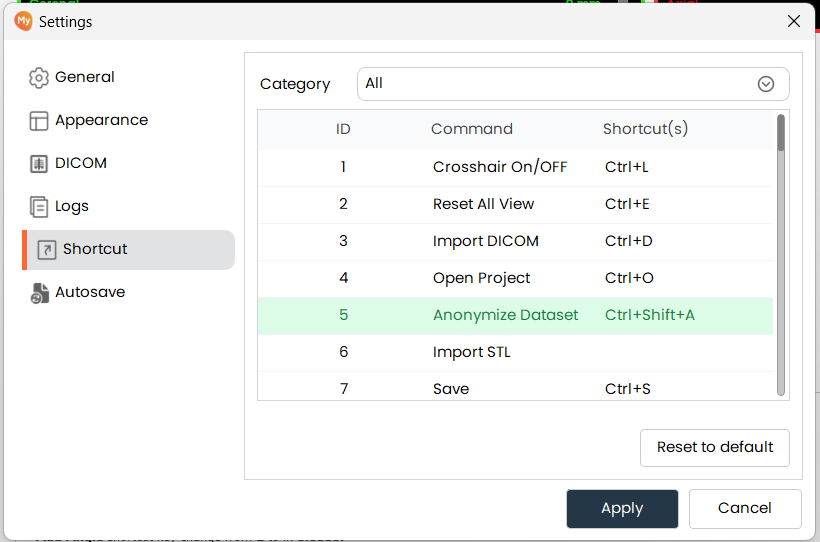Click the app logo in title bar
Viewport: 820px width, 542px height.
point(23,21)
